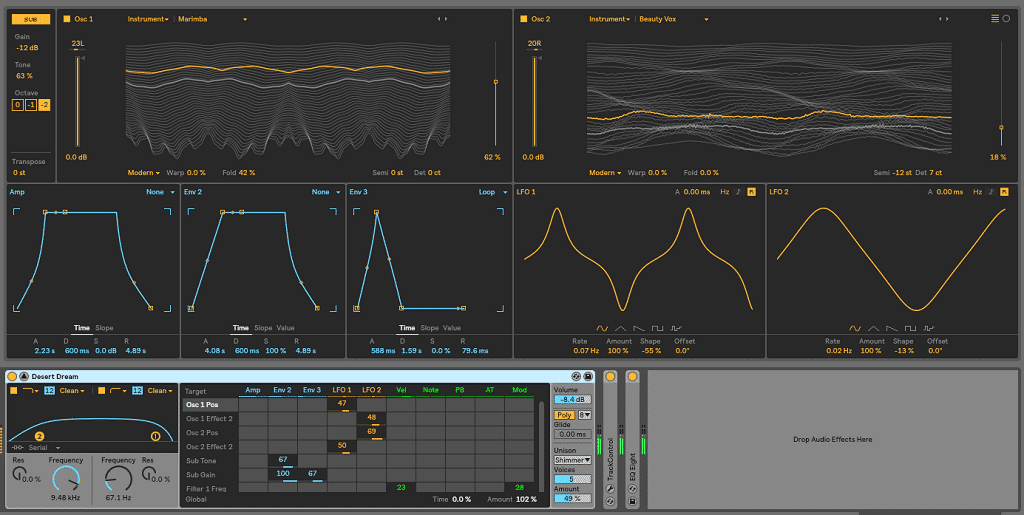The image size is (1024, 515).
Task: Open Unison Shimmer mode dropdown
Action: [573, 460]
